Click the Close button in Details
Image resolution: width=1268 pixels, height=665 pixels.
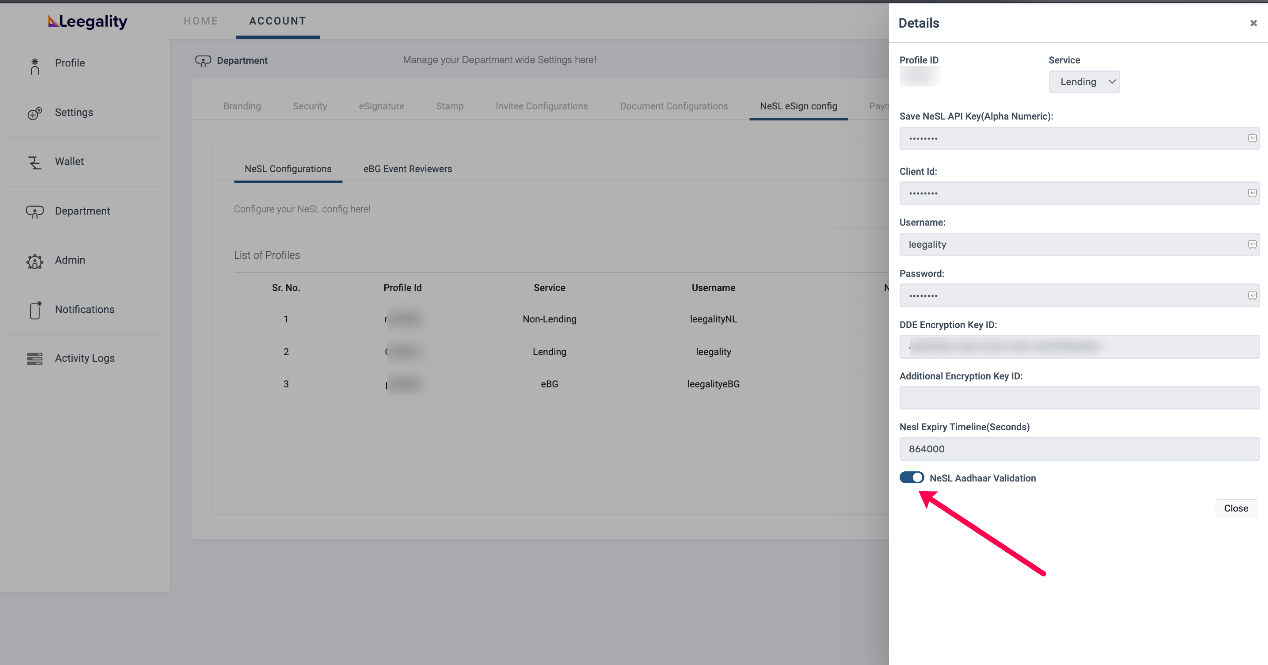tap(1236, 508)
